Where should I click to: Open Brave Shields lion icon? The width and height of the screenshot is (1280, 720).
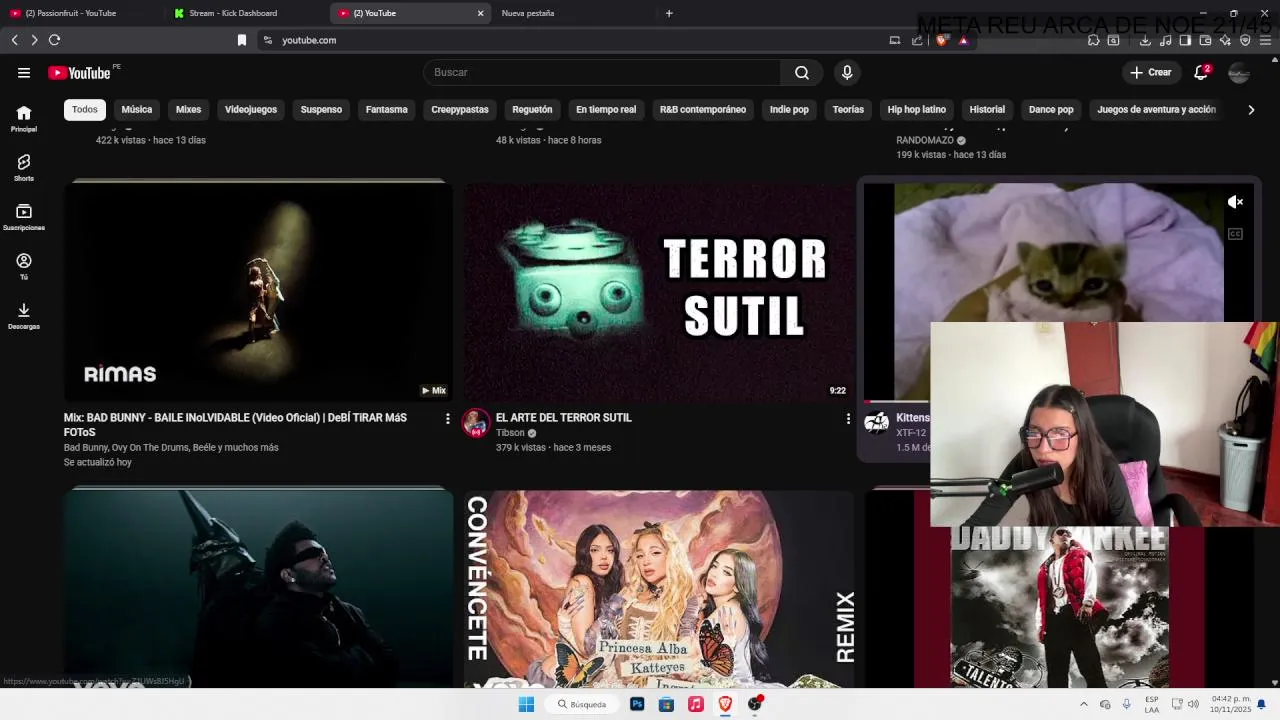(941, 40)
